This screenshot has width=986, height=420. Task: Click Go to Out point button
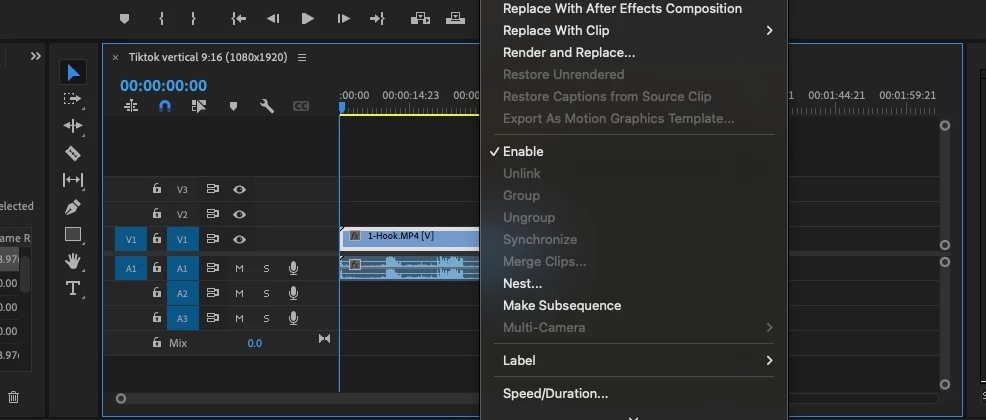pyautogui.click(x=377, y=19)
